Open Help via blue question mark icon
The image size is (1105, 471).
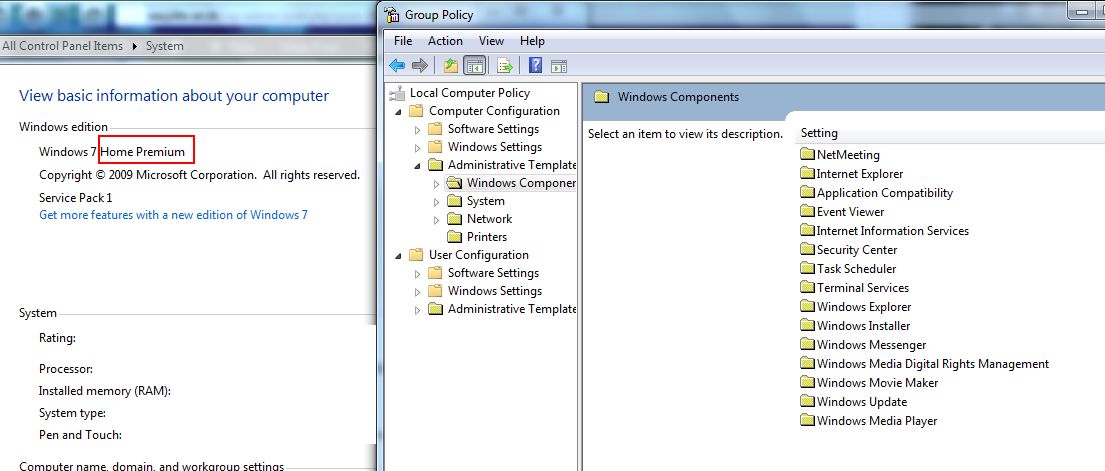pos(536,66)
